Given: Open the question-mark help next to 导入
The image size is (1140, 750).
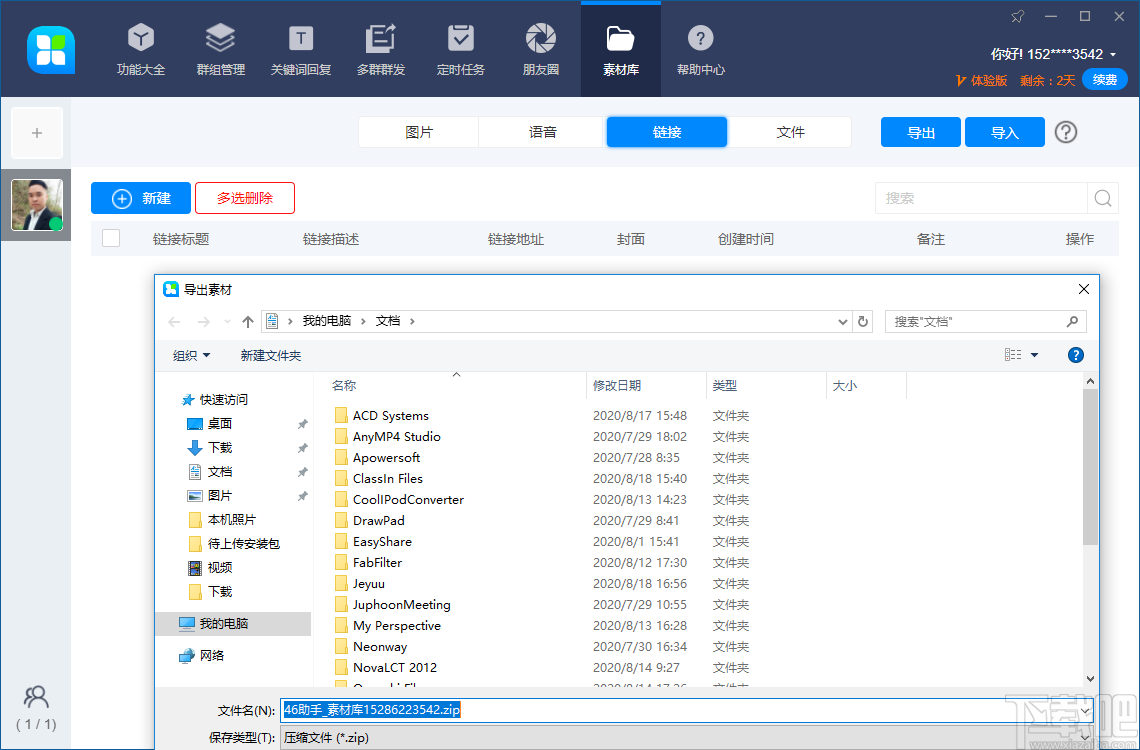Looking at the screenshot, I should [x=1066, y=132].
